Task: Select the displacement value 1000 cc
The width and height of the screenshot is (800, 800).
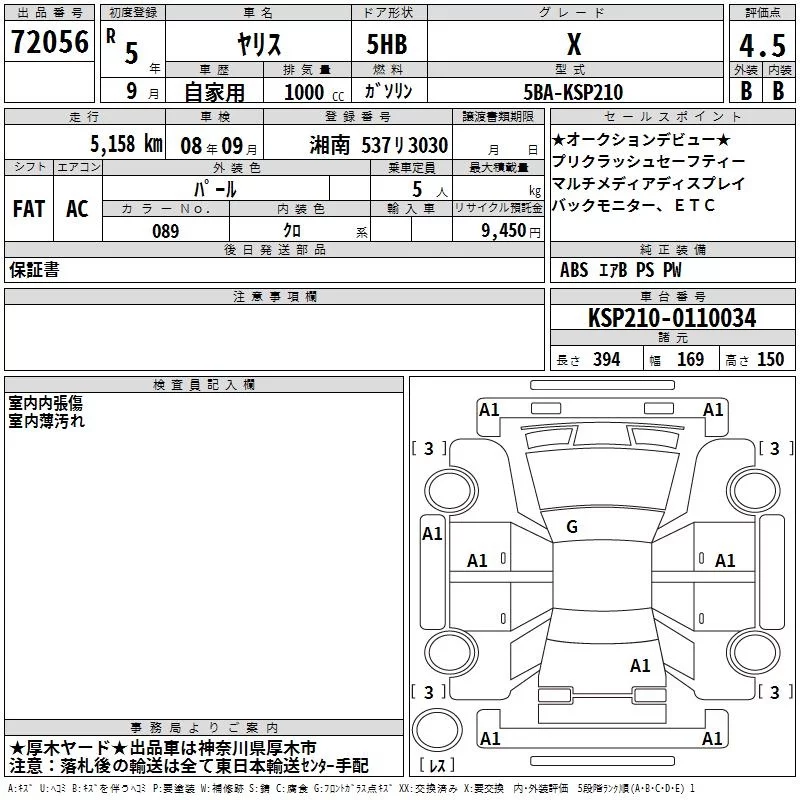Action: [314, 92]
